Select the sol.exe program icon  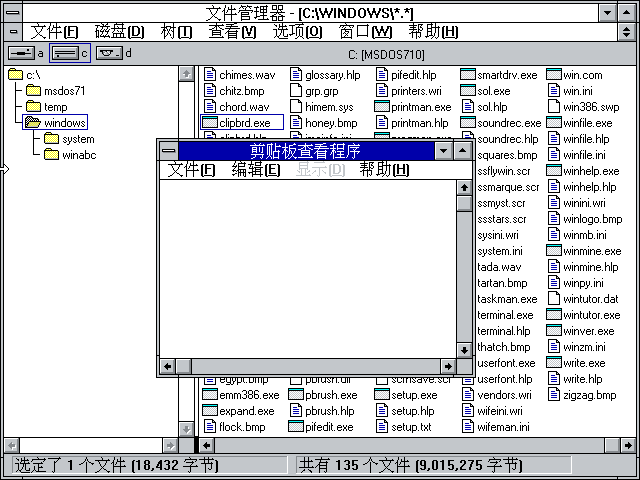pyautogui.click(x=468, y=91)
